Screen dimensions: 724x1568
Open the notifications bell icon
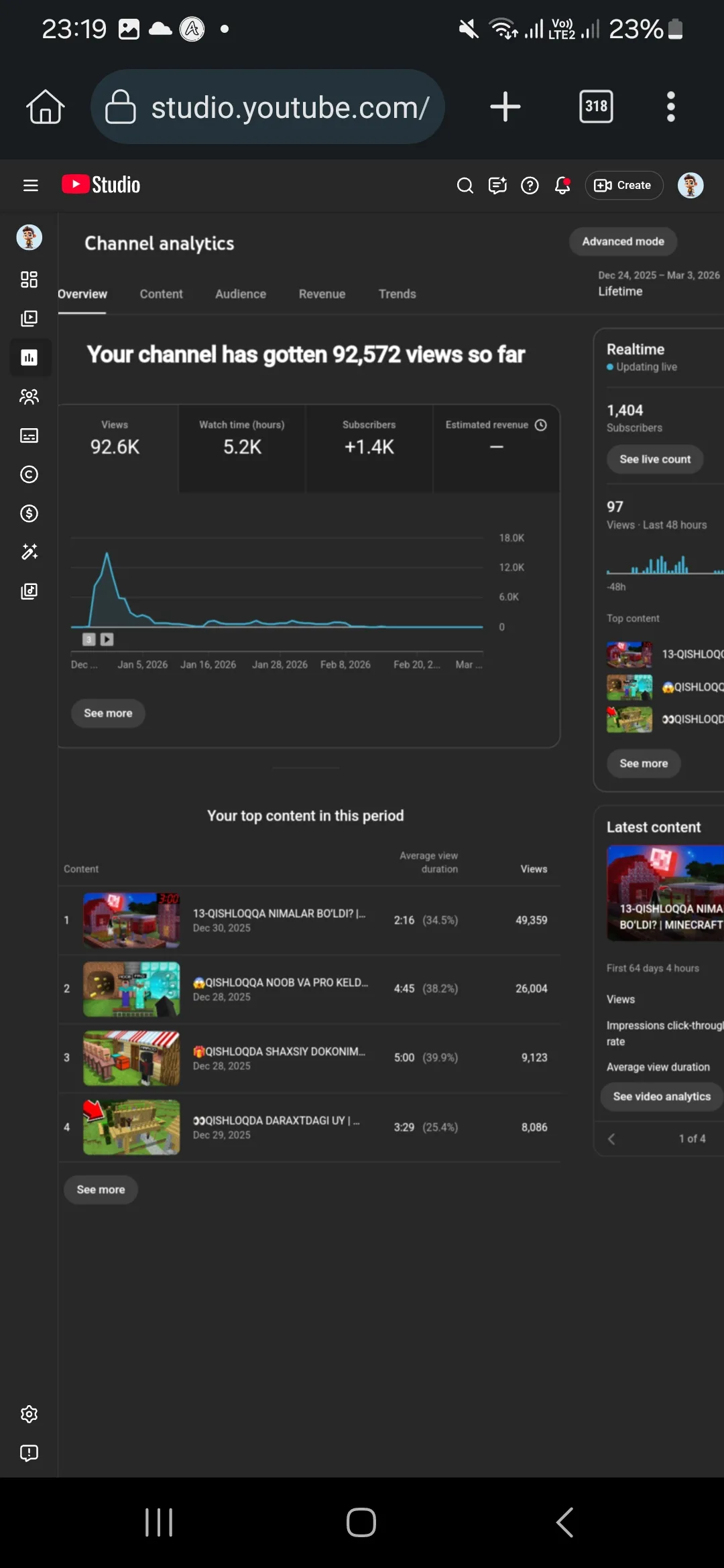[562, 185]
